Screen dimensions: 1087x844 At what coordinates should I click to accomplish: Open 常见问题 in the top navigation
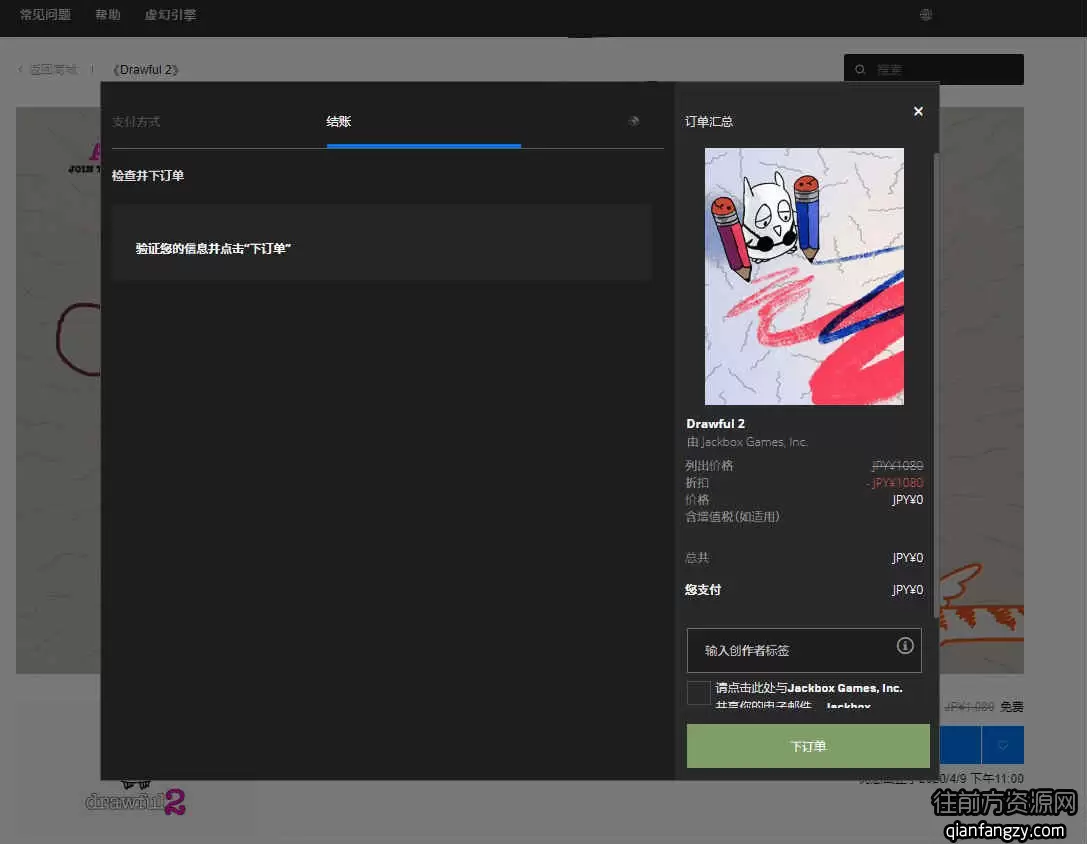[45, 15]
